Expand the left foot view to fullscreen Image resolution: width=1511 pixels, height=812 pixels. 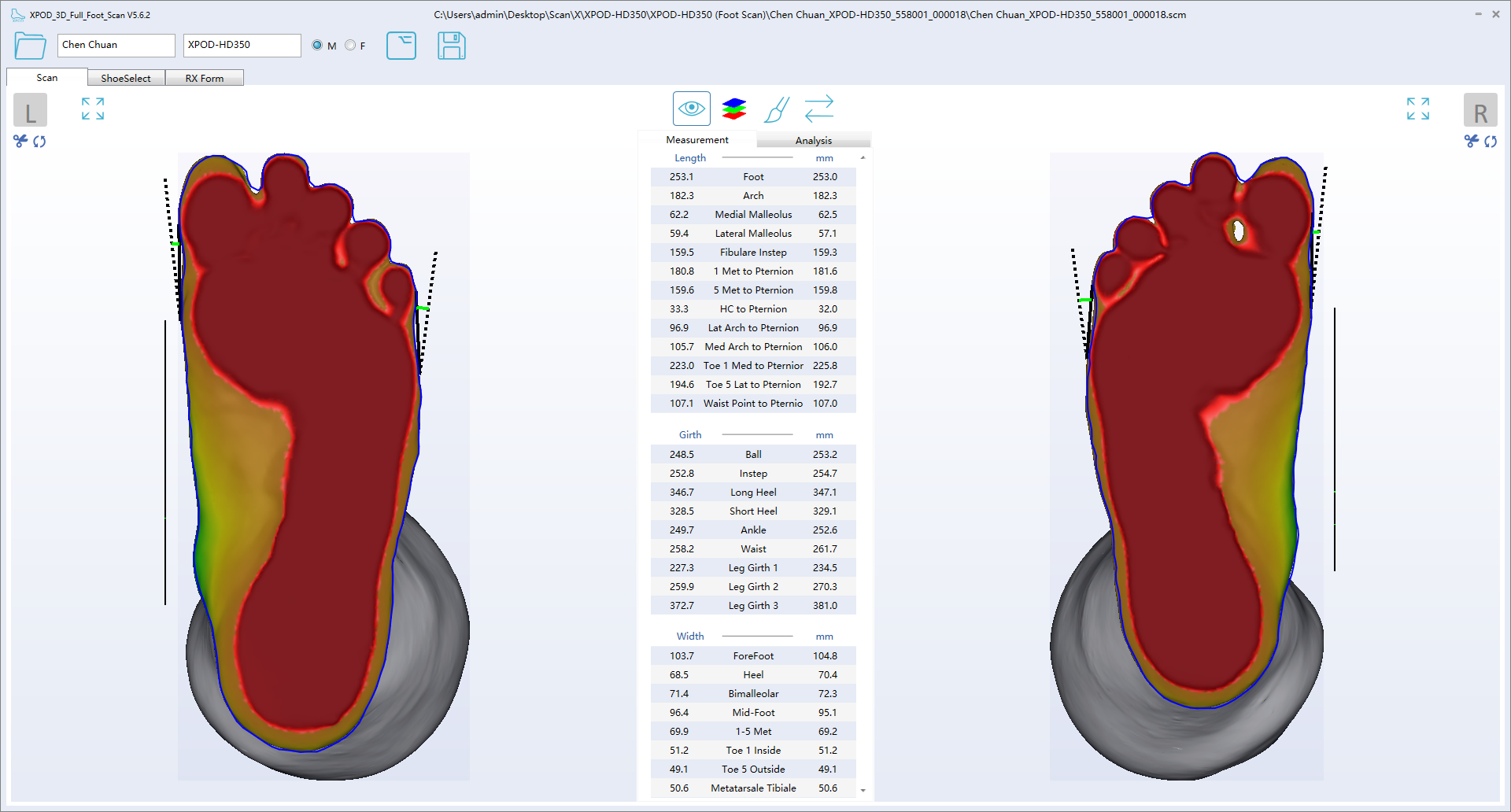coord(93,109)
